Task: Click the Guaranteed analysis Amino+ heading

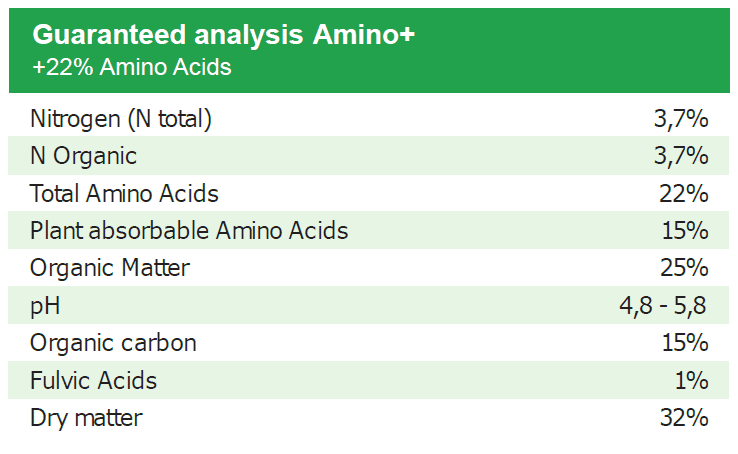Action: (x=224, y=36)
